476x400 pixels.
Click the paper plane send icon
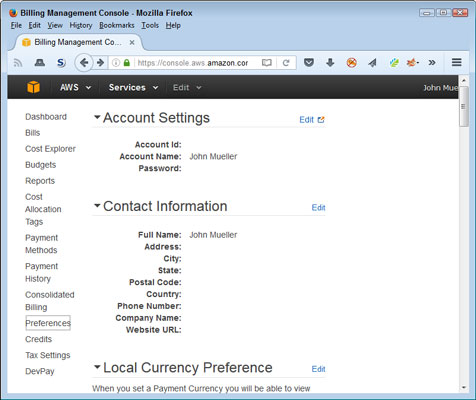pyautogui.click(x=372, y=62)
